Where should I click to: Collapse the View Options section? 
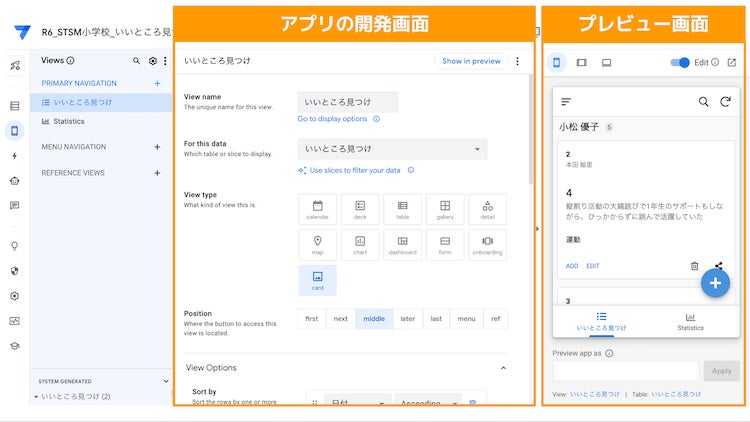[x=503, y=368]
